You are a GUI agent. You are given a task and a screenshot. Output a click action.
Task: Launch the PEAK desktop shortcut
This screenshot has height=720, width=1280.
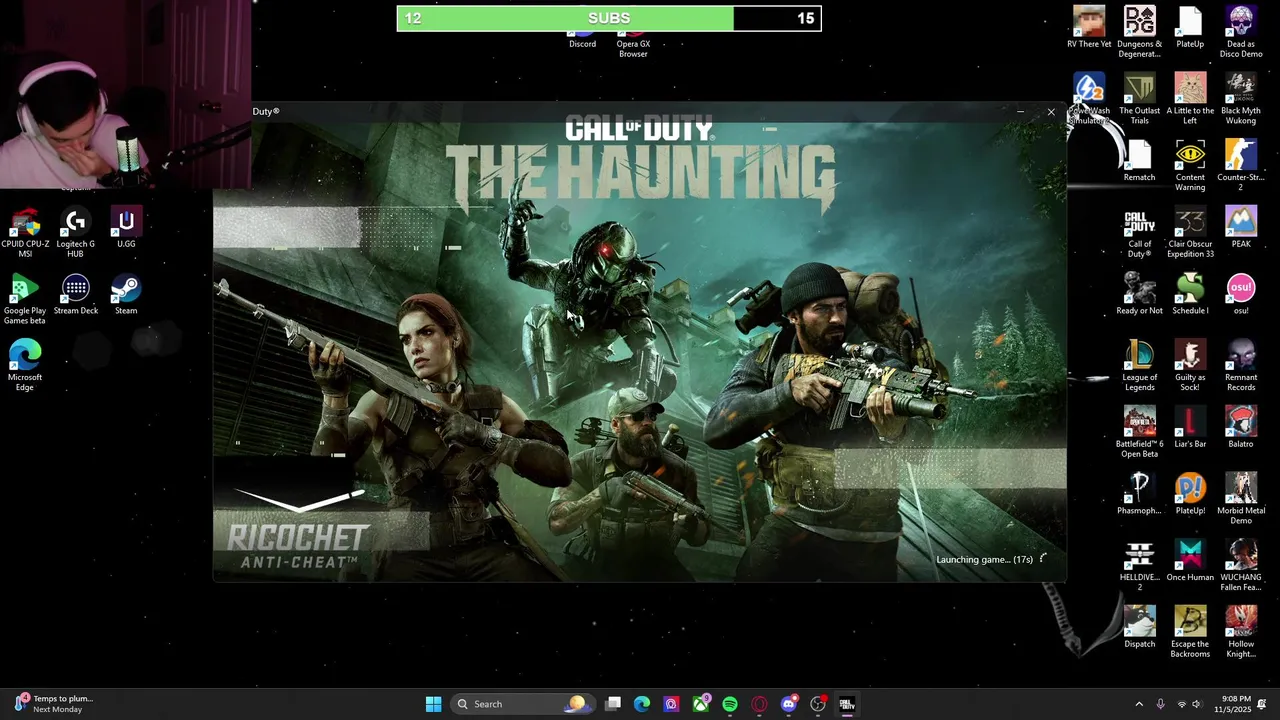pyautogui.click(x=1241, y=227)
